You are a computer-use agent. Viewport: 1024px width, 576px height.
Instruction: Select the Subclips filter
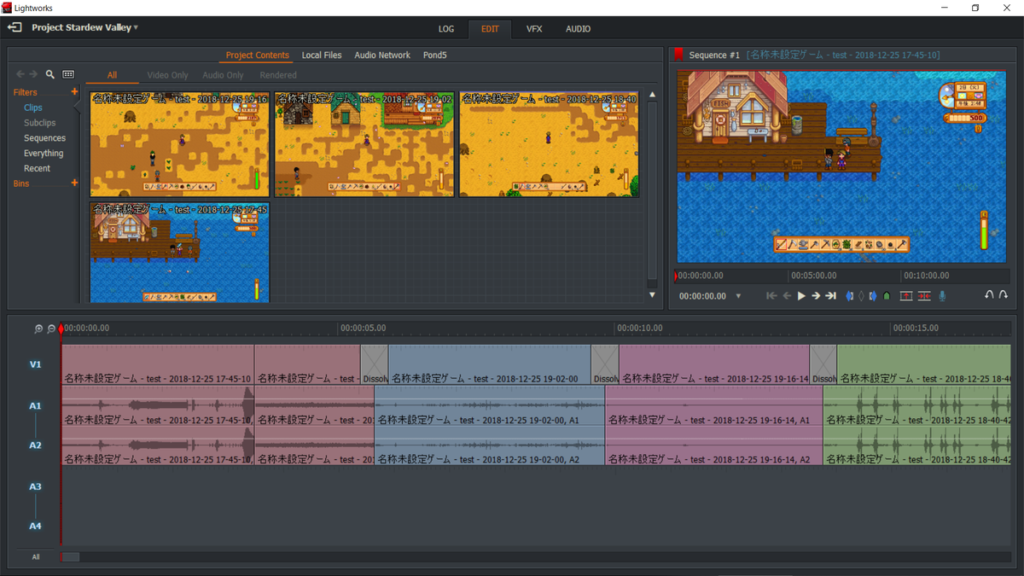[x=40, y=123]
